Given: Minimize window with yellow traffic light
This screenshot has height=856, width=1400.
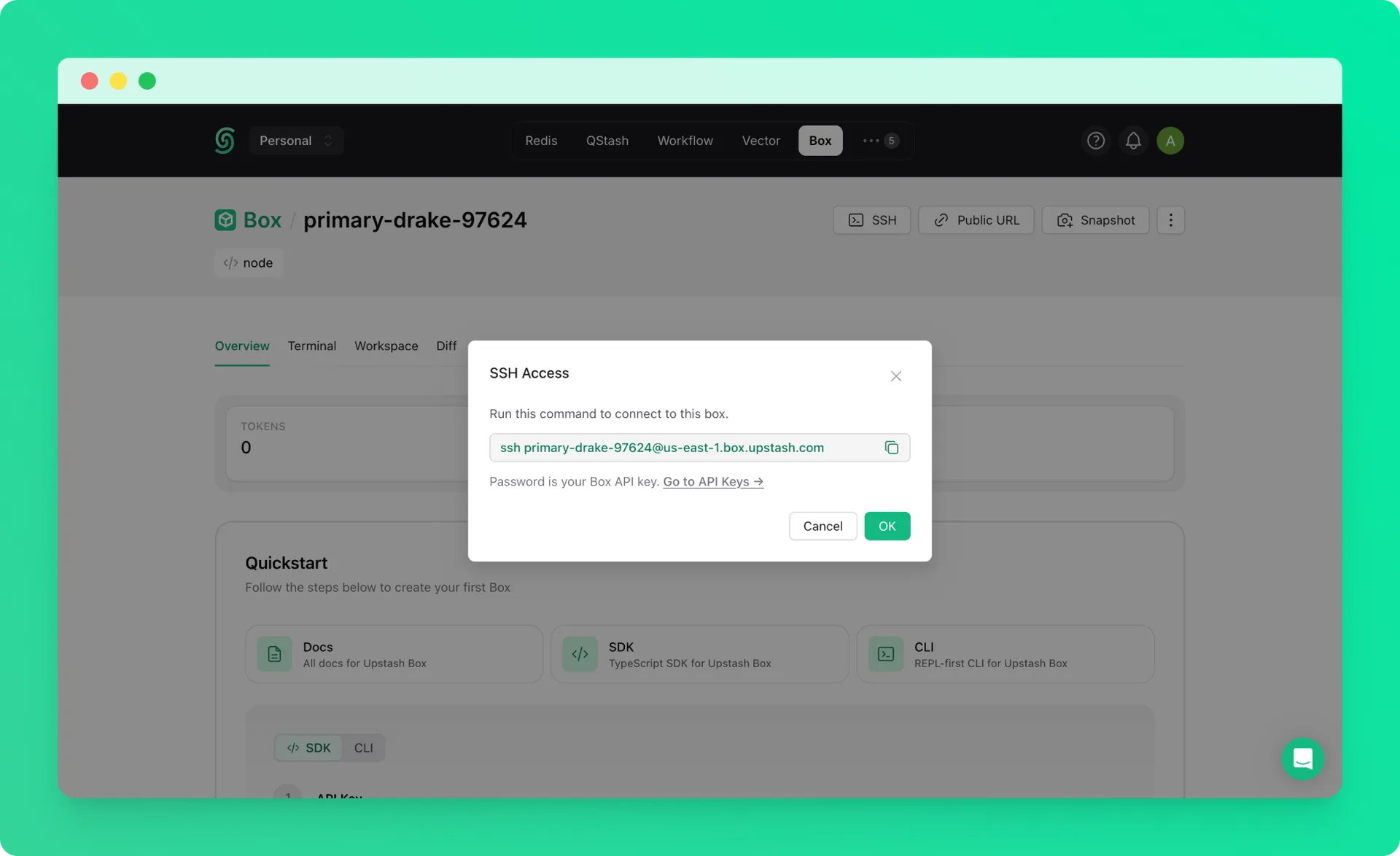Looking at the screenshot, I should coord(118,81).
